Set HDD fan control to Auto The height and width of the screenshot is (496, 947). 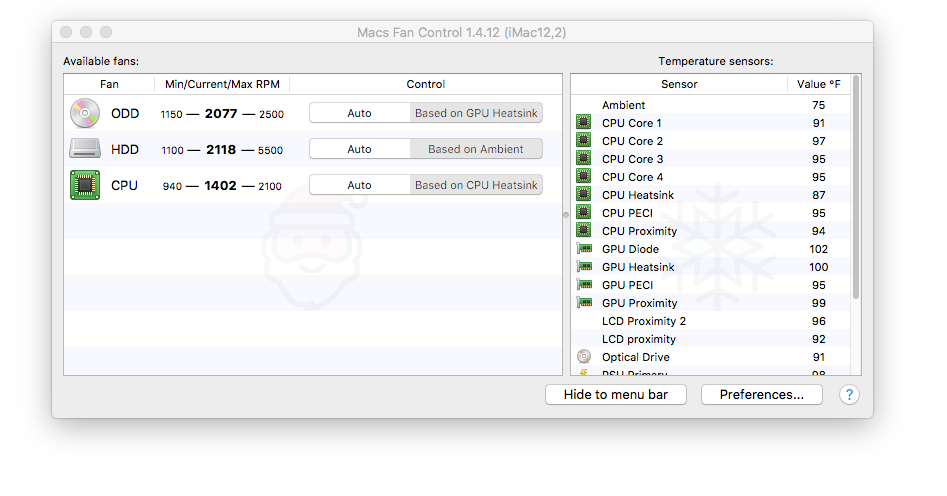pos(359,149)
